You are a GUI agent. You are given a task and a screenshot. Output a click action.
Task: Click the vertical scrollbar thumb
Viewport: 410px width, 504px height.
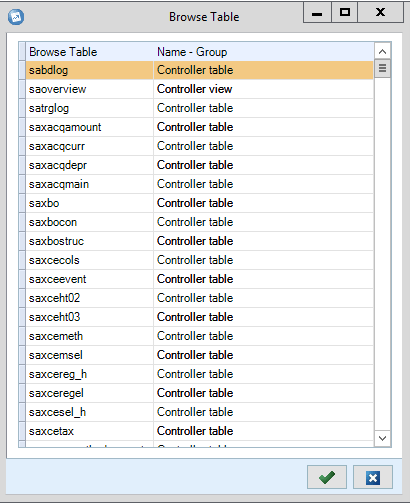[x=382, y=68]
